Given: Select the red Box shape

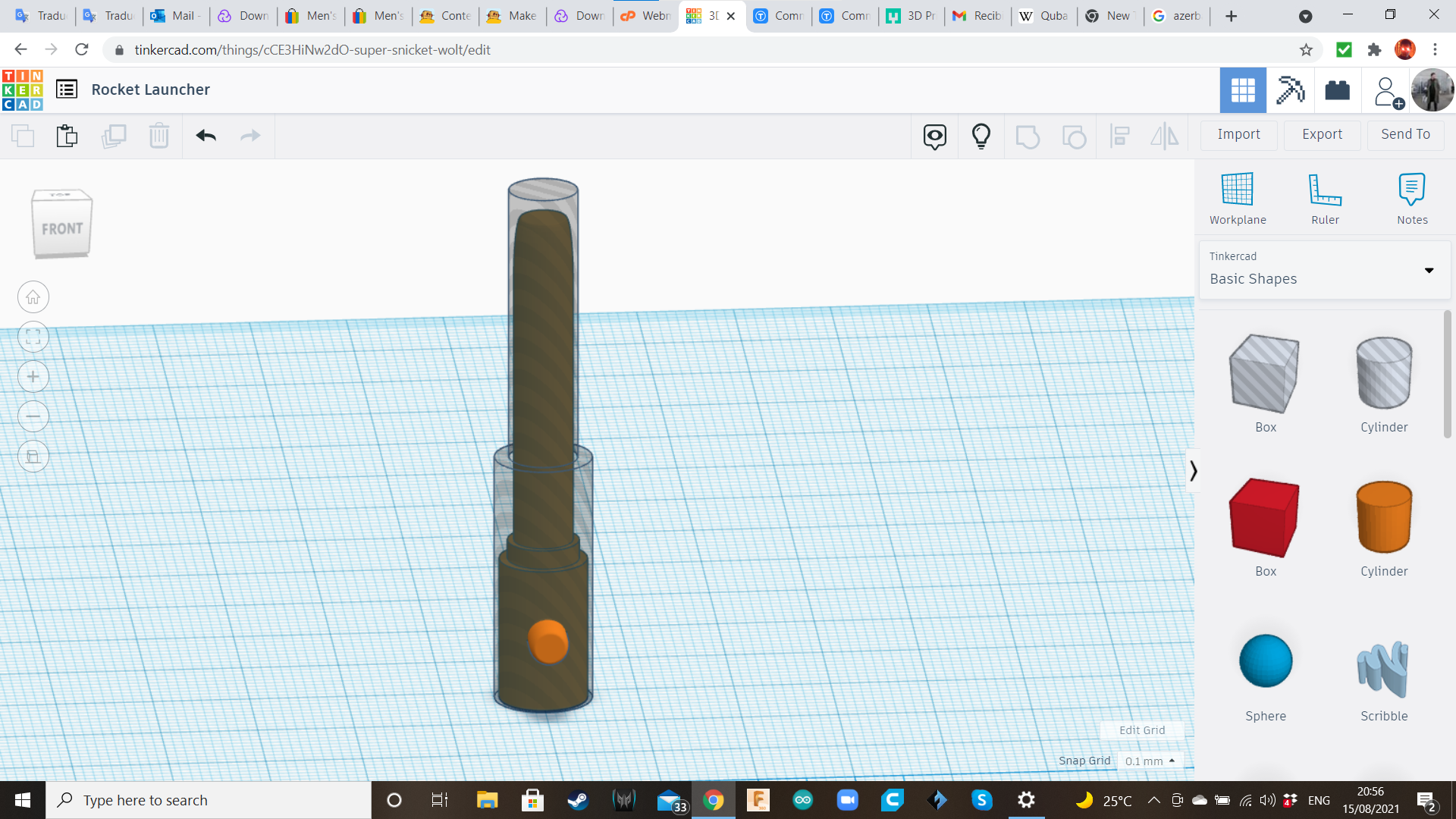Looking at the screenshot, I should point(1265,518).
